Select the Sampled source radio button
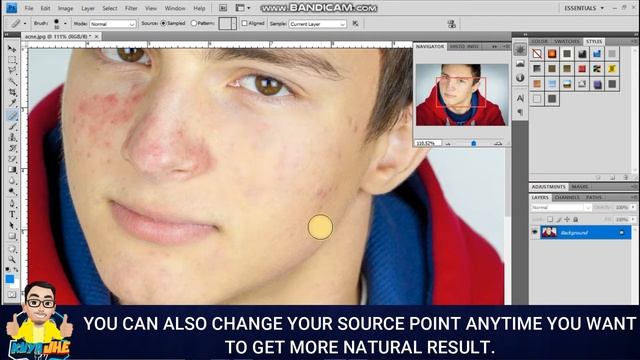 (x=163, y=24)
